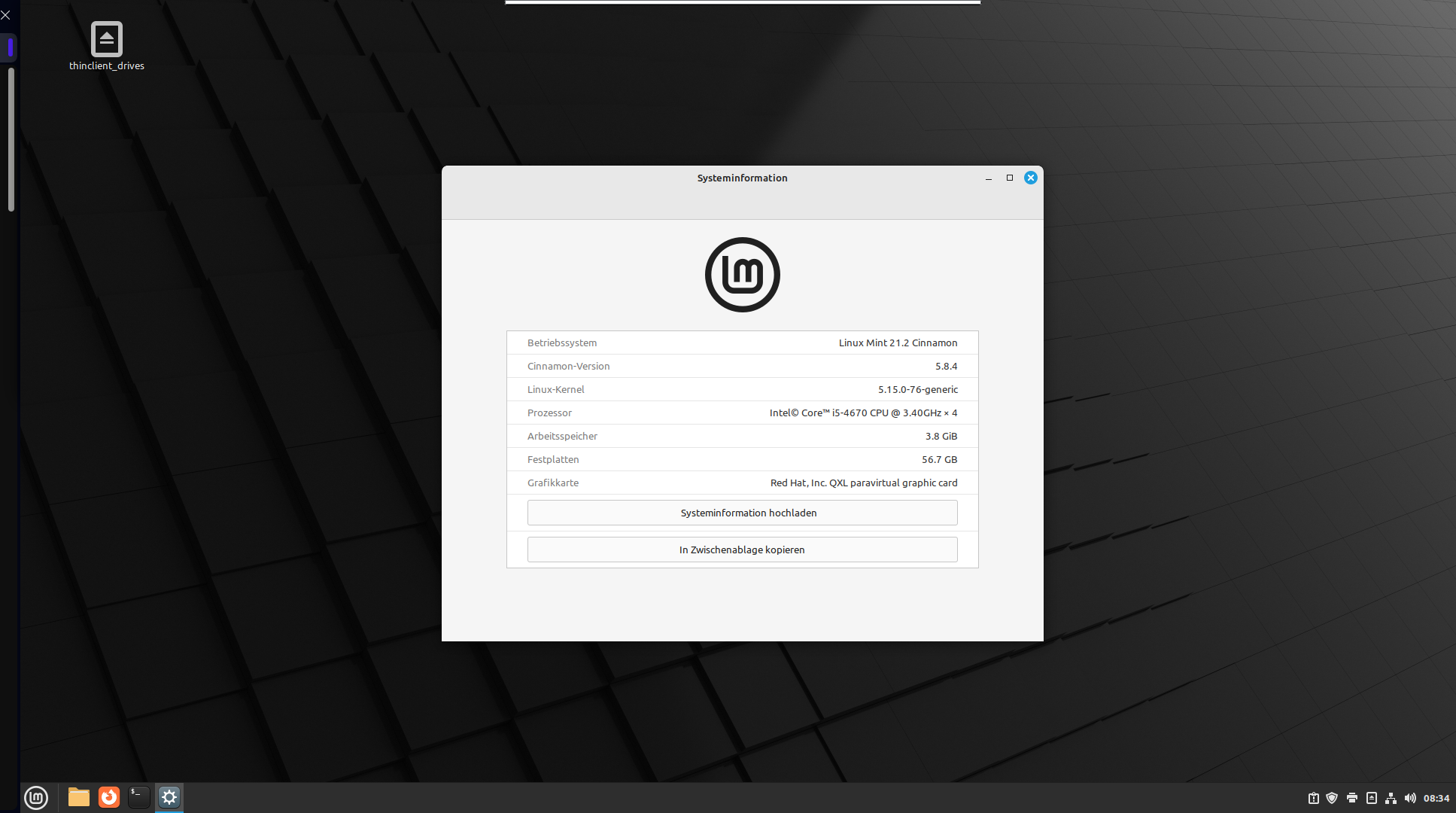
Task: Select the value 3.8 GiB
Action: click(941, 436)
